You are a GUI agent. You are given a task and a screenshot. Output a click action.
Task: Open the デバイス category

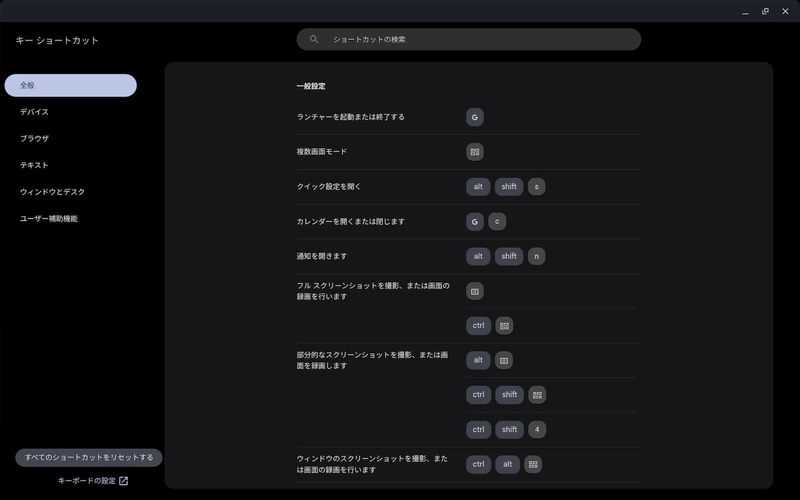click(34, 112)
